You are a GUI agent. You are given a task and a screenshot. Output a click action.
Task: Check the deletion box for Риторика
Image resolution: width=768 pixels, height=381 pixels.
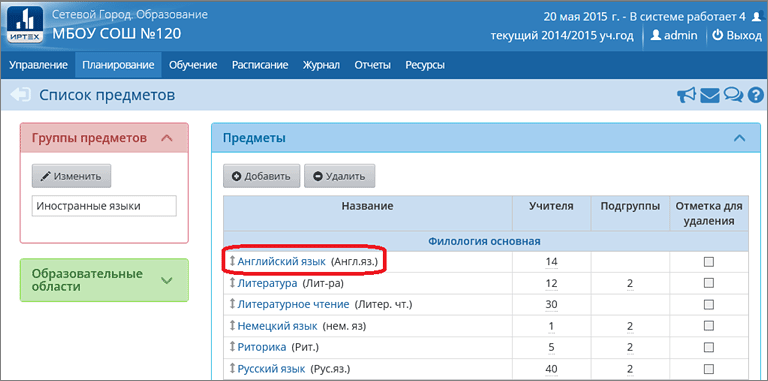(709, 347)
